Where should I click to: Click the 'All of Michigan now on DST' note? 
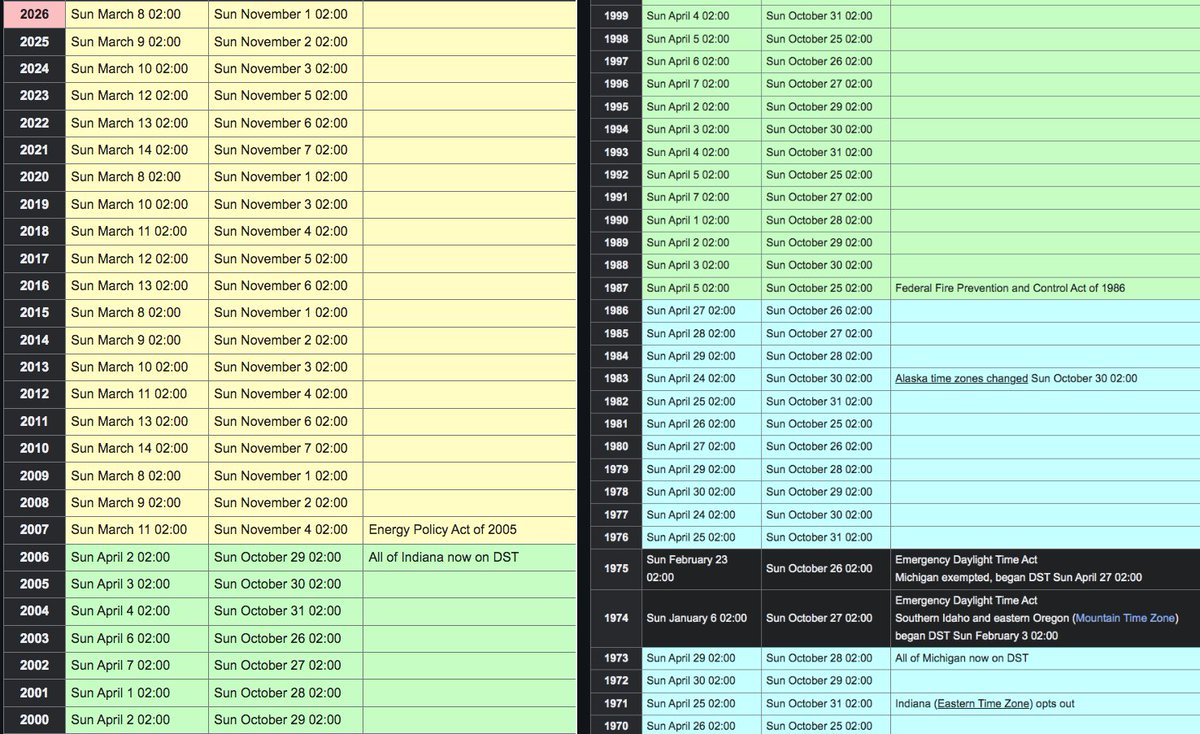point(961,658)
